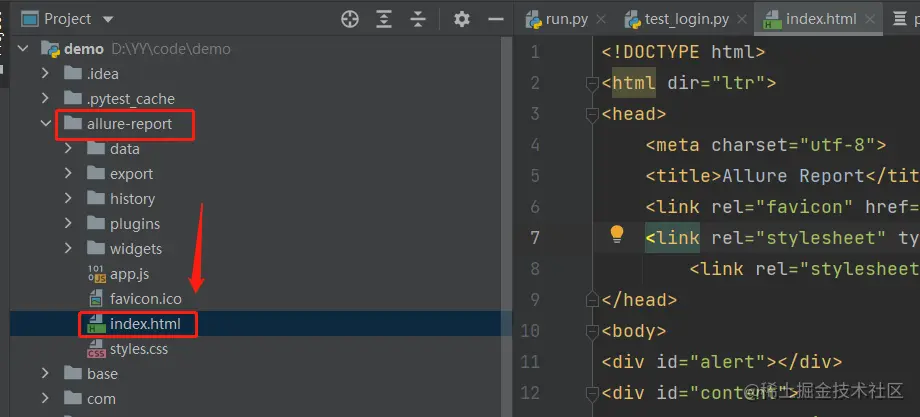Click the .pytest_cache folder icon

click(73, 99)
